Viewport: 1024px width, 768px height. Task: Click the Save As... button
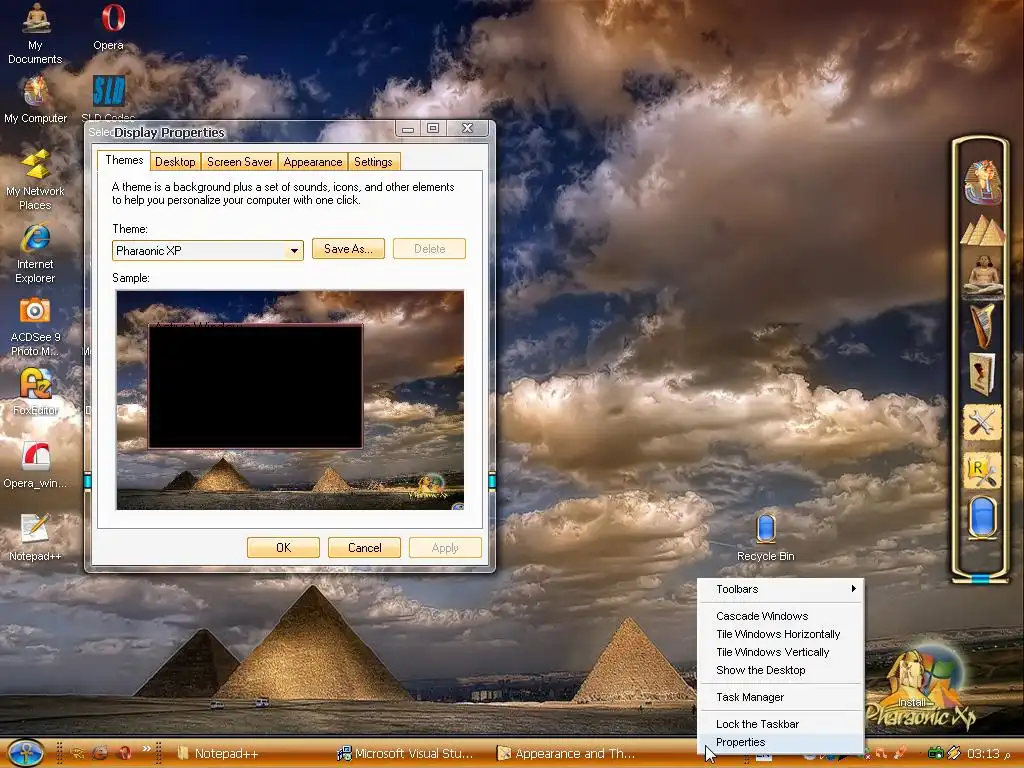click(348, 249)
